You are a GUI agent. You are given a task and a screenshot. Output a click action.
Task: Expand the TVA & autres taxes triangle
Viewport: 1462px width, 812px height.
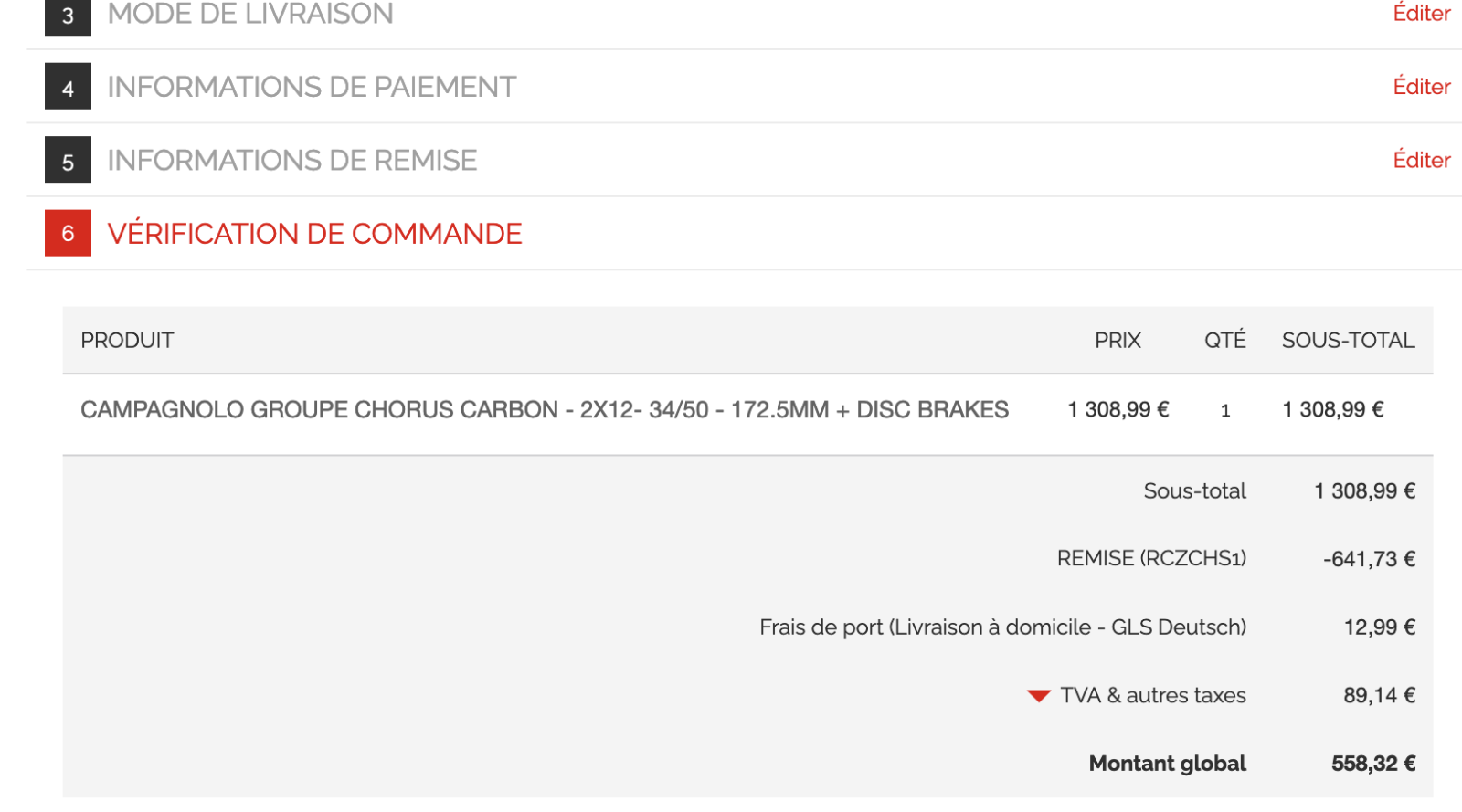(x=1038, y=696)
